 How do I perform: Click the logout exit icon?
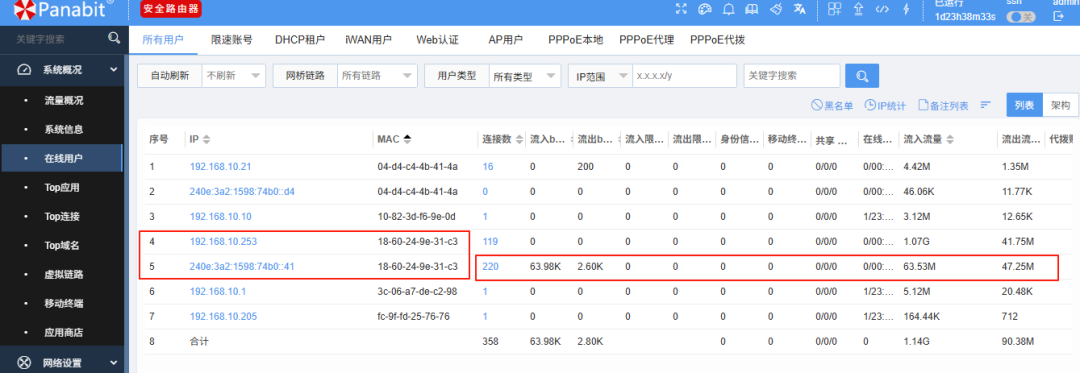[x=1059, y=17]
